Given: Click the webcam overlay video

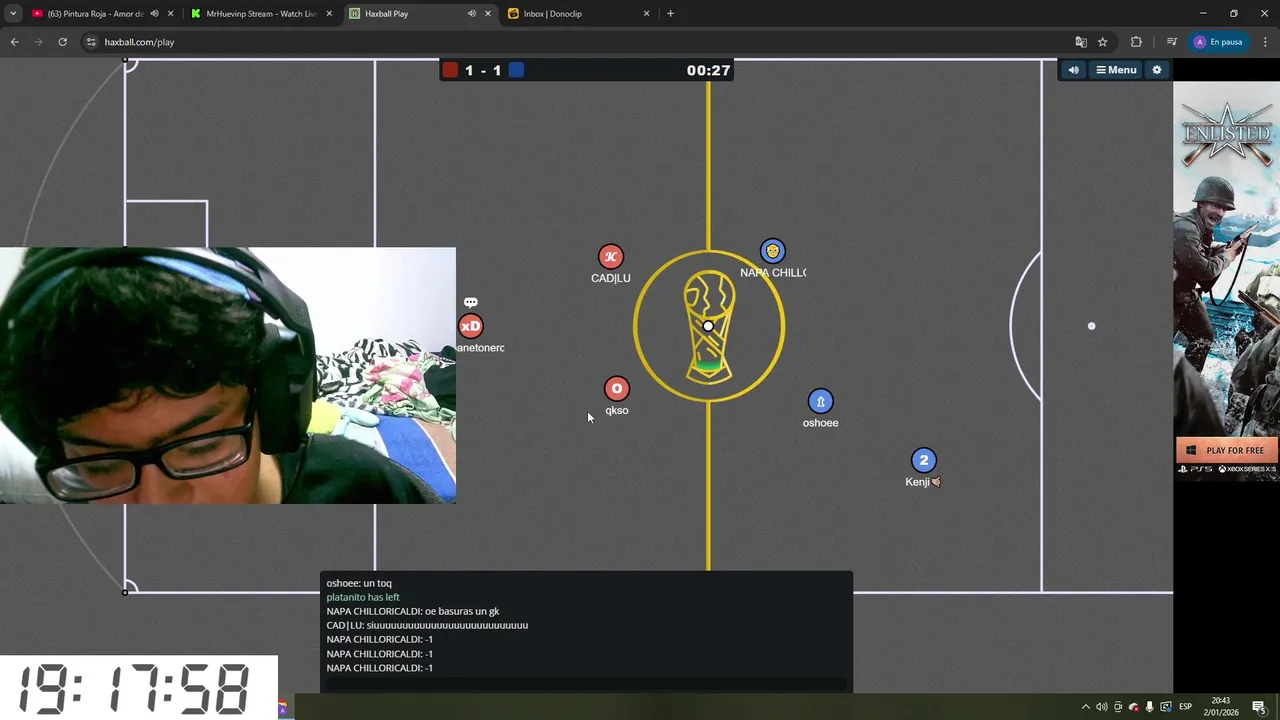Looking at the screenshot, I should point(228,375).
